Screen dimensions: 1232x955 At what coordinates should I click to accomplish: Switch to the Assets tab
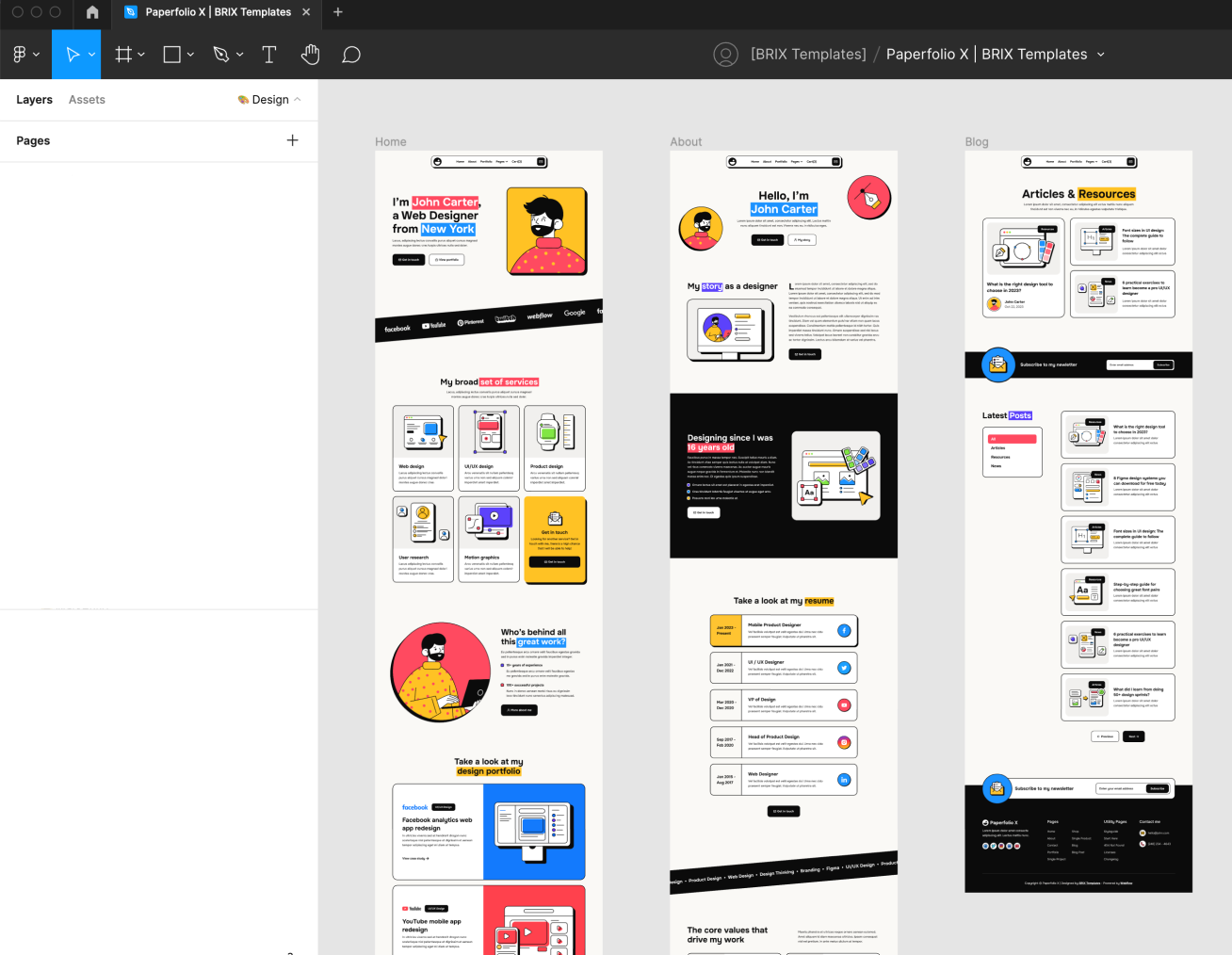[87, 100]
